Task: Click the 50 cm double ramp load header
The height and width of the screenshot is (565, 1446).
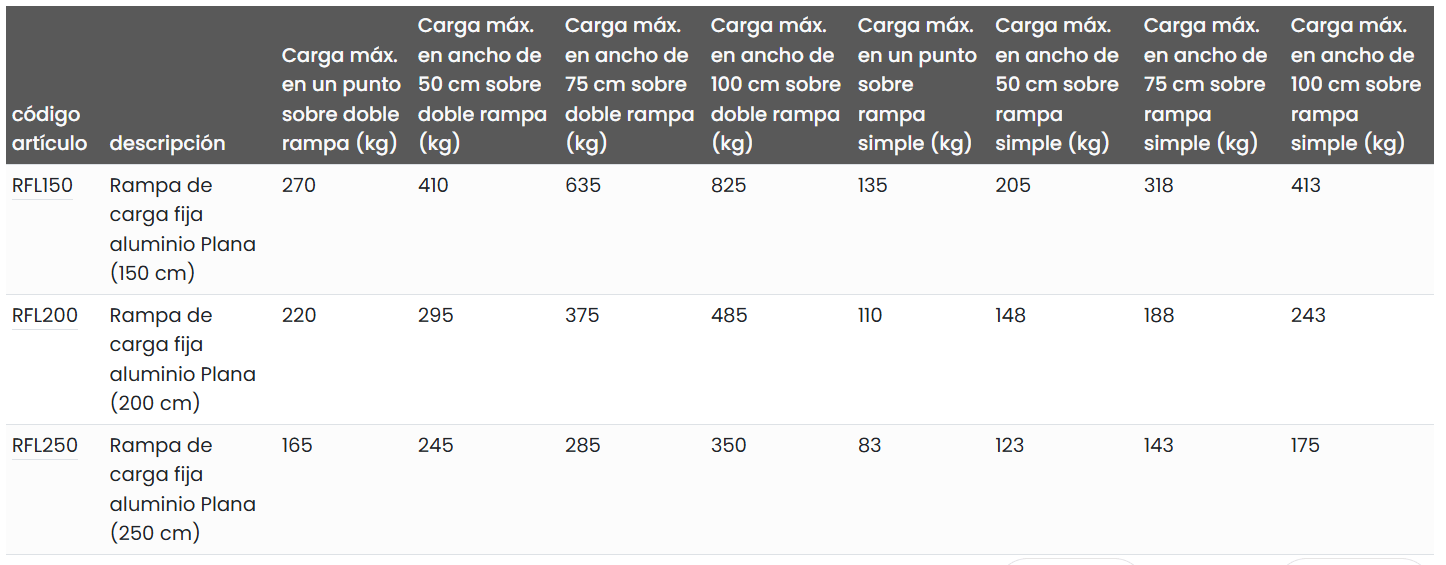Action: pos(481,85)
